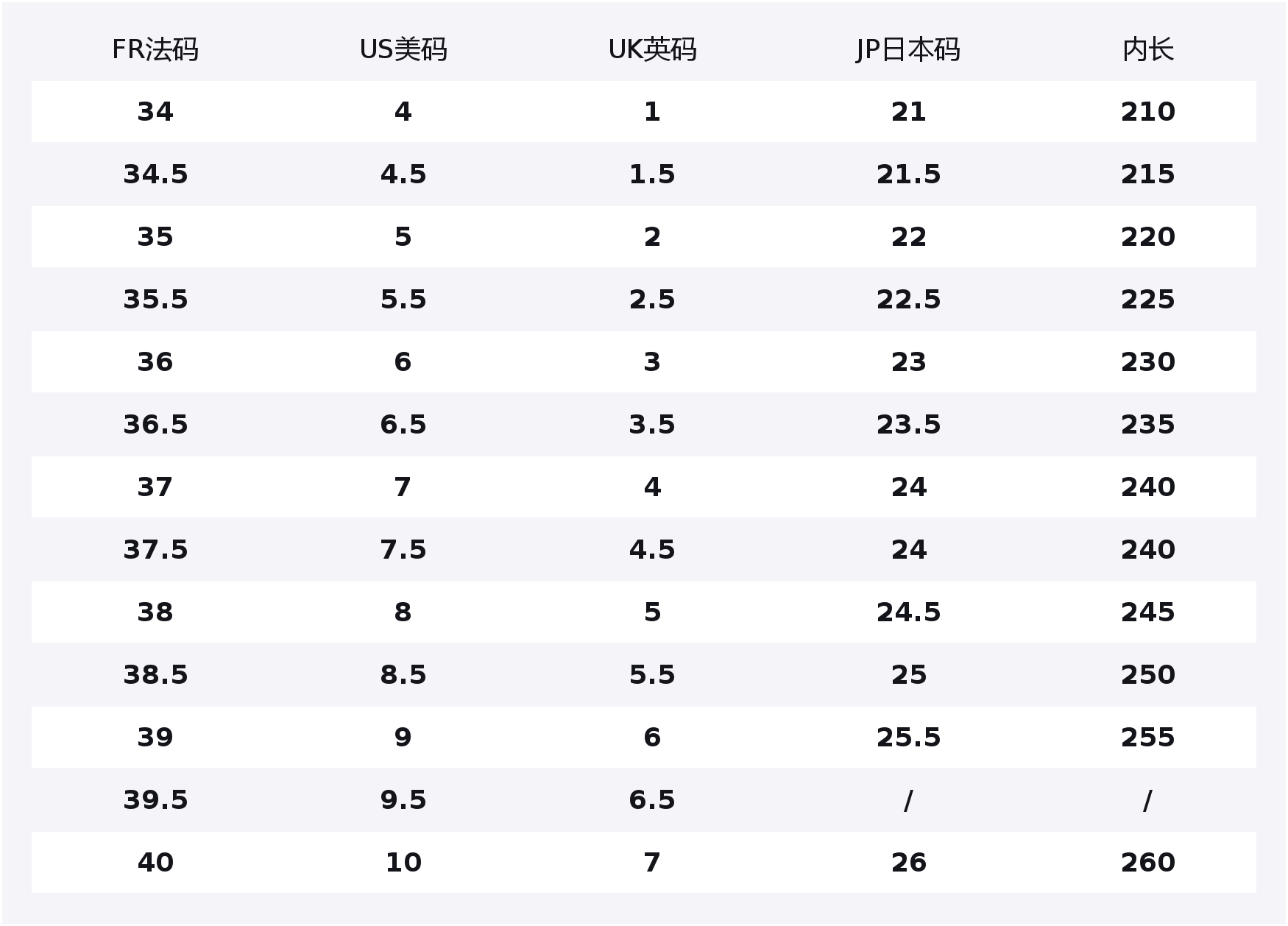Select US size 10 cell
The height and width of the screenshot is (926, 1288).
click(403, 863)
